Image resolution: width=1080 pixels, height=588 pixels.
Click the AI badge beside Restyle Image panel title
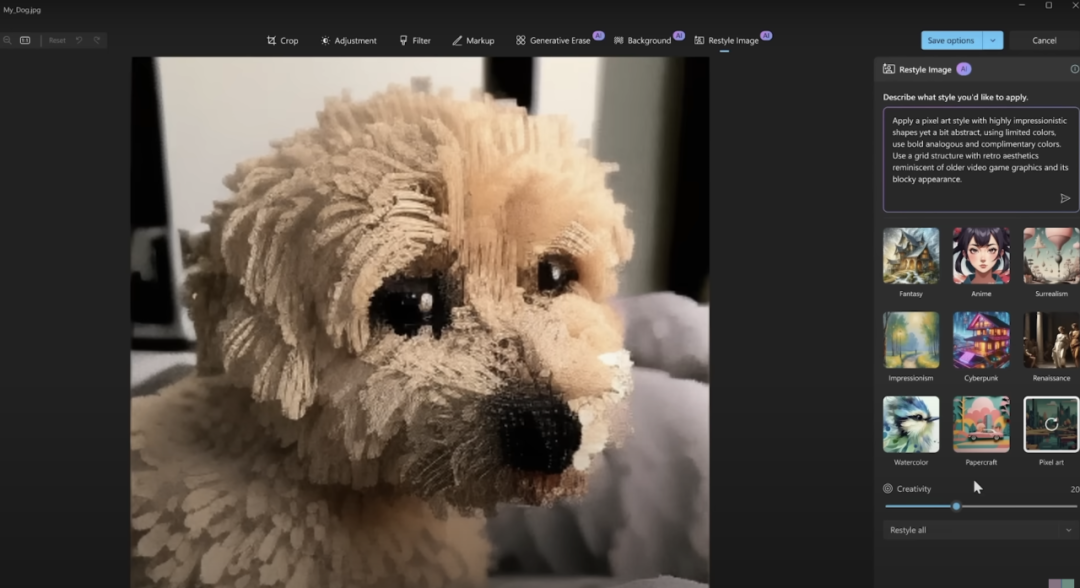pos(964,70)
